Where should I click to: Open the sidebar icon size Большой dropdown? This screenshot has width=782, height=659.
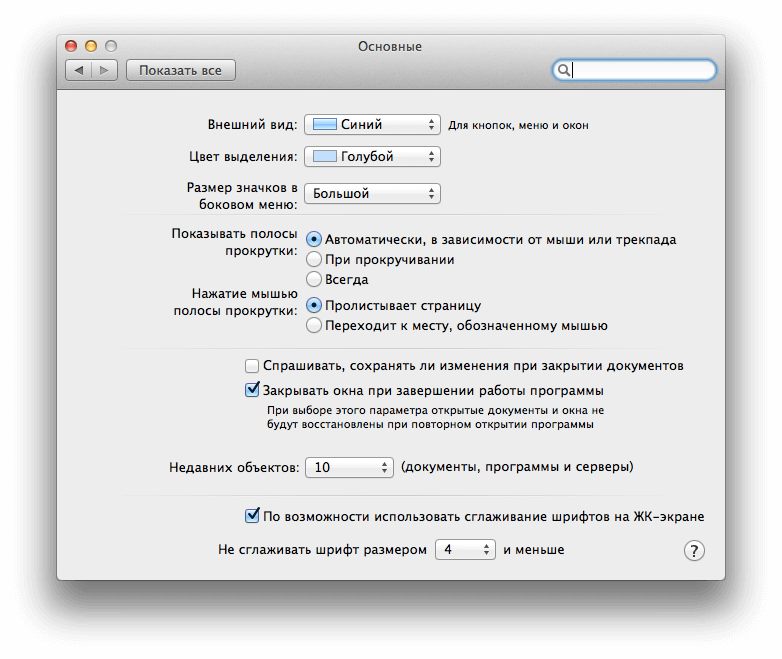pyautogui.click(x=372, y=194)
